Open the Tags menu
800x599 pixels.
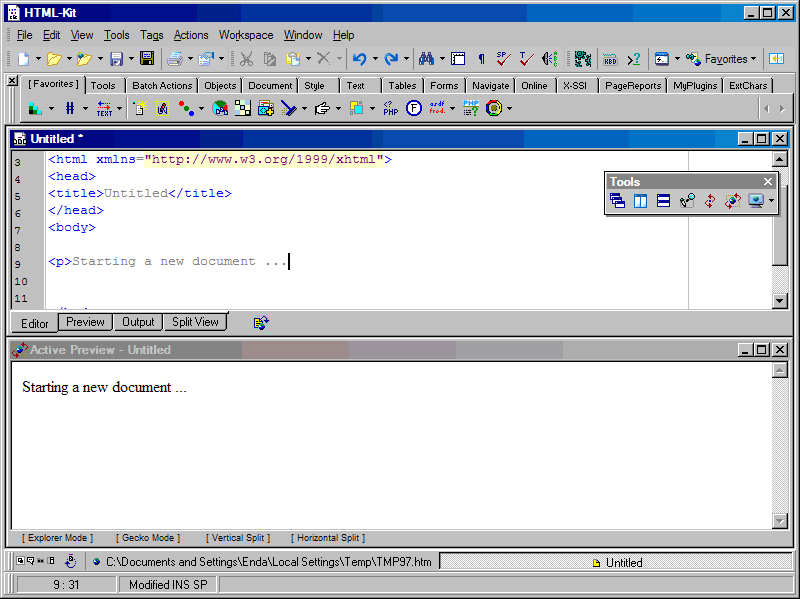point(152,35)
